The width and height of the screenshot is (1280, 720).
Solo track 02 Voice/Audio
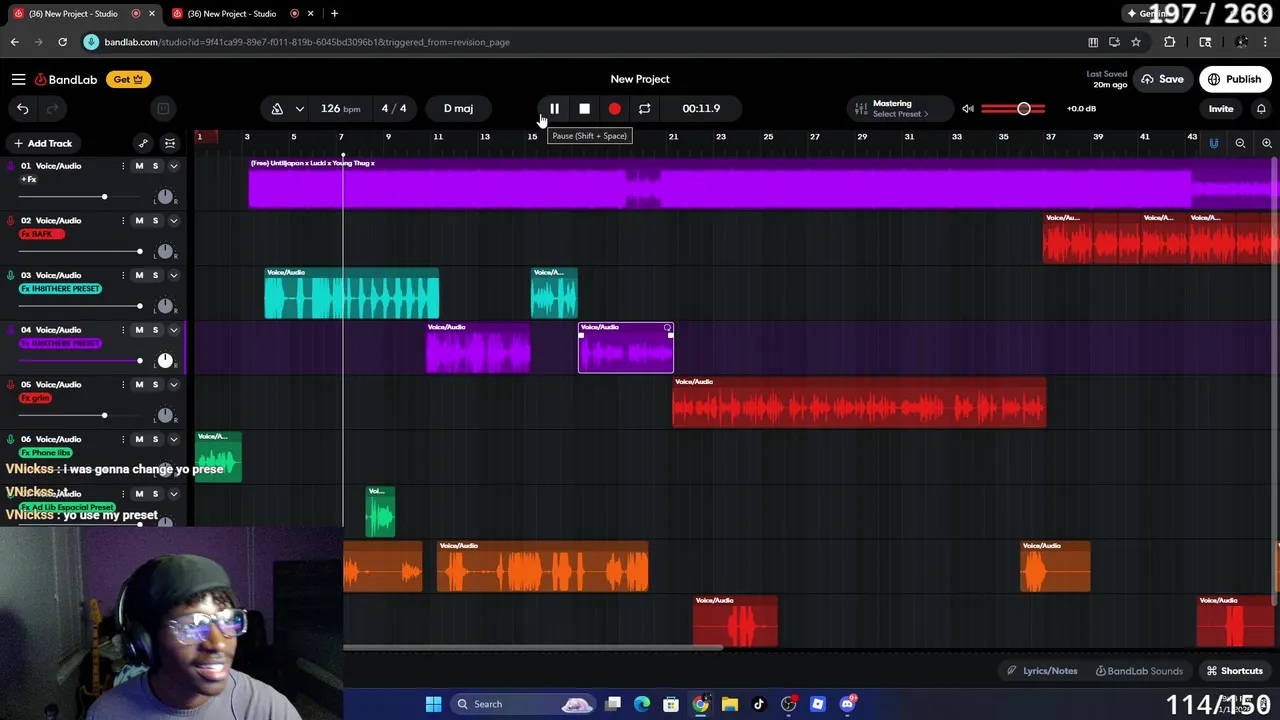tap(155, 221)
